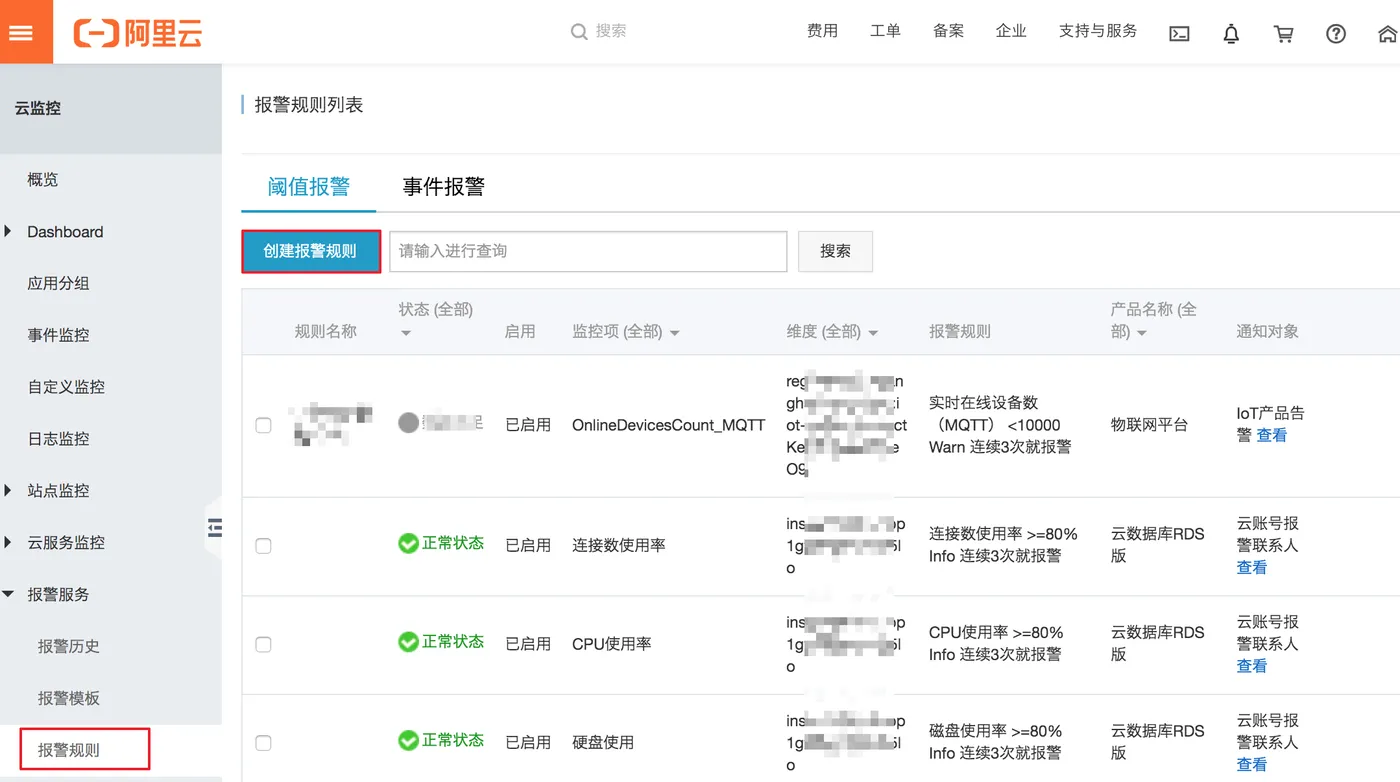Click 查看 link in IoT产品告警 row
Viewport: 1400px width, 782px height.
pyautogui.click(x=1271, y=435)
